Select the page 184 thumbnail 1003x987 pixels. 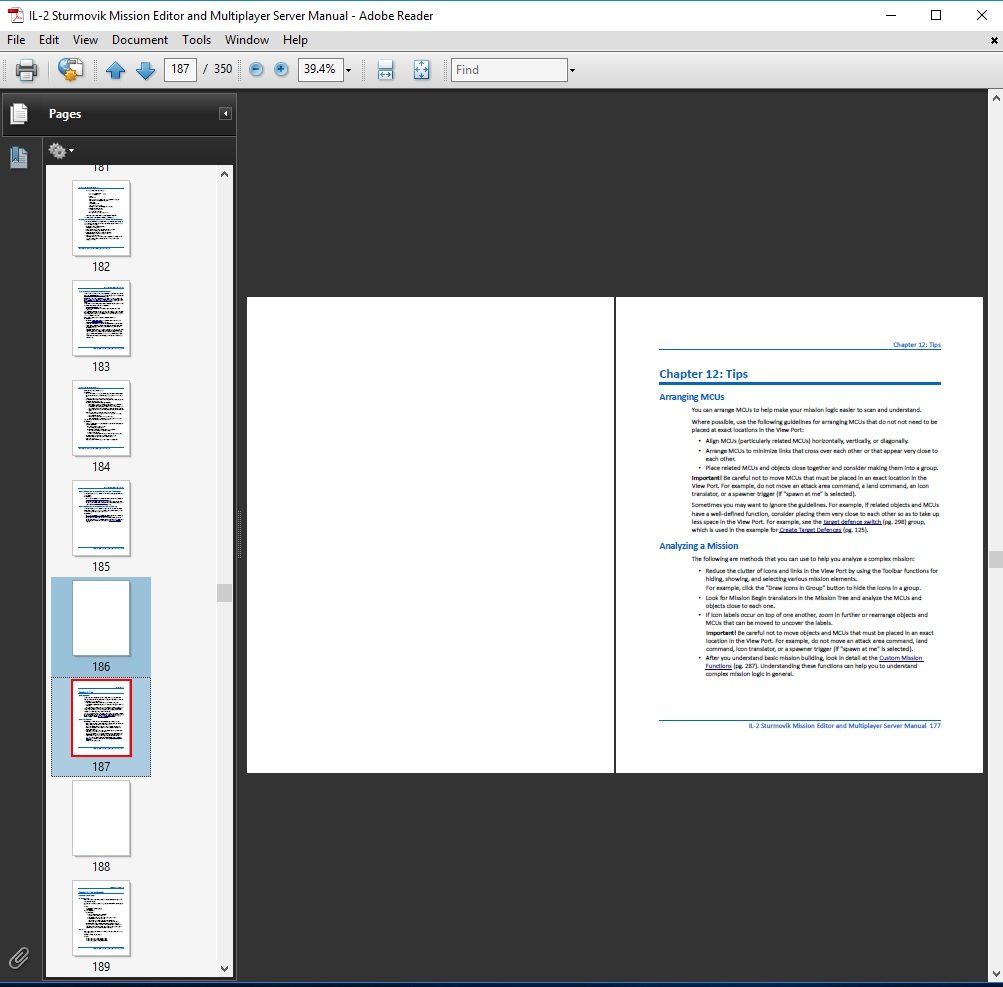101,418
